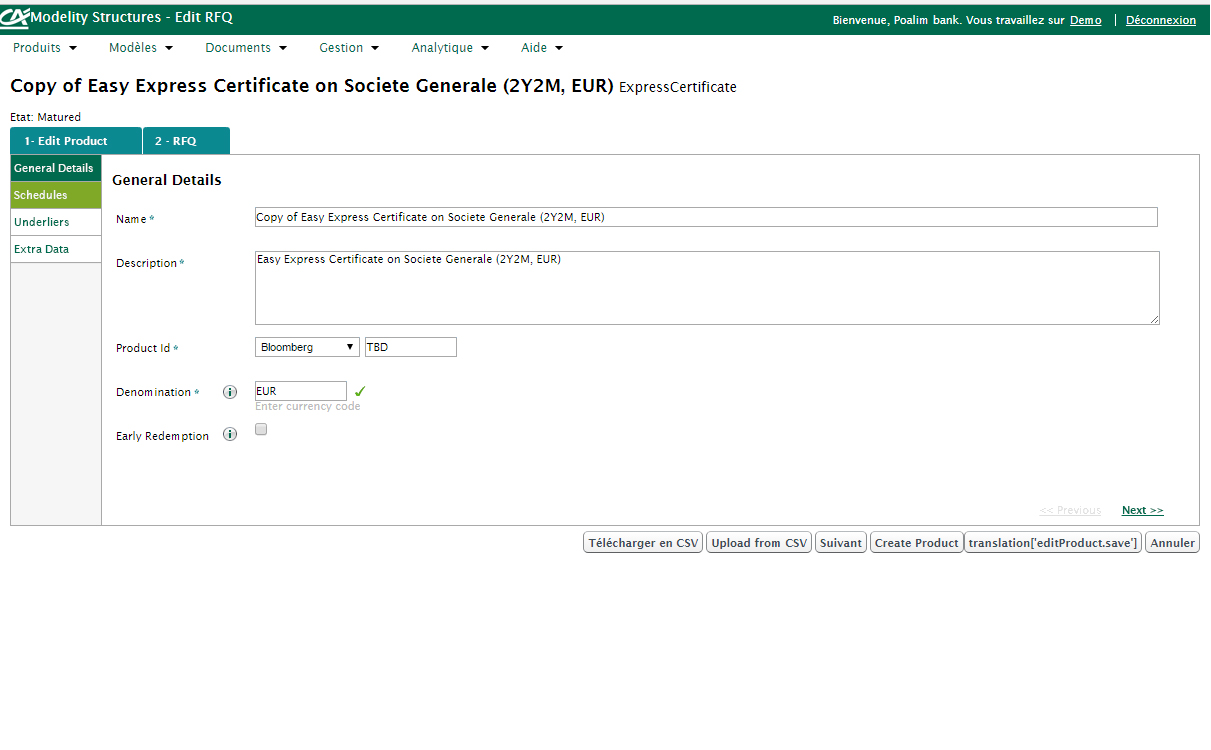1211x750 pixels.
Task: Show info icon beside Early Redemption
Action: (230, 435)
